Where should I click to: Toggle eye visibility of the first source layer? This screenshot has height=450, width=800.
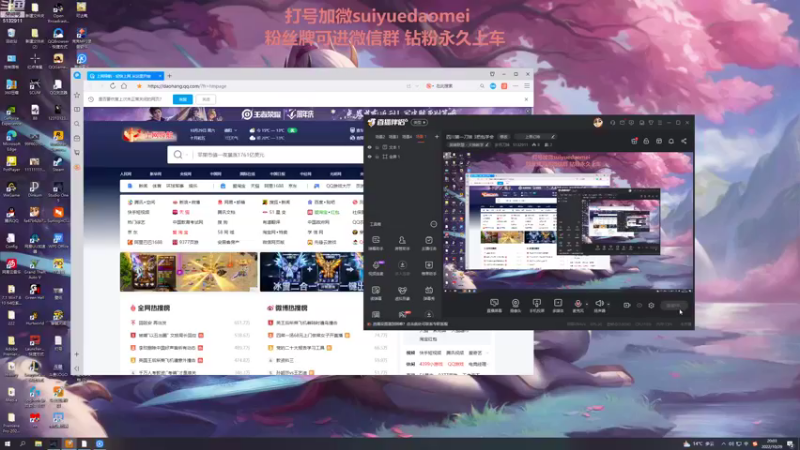pyautogui.click(x=370, y=147)
